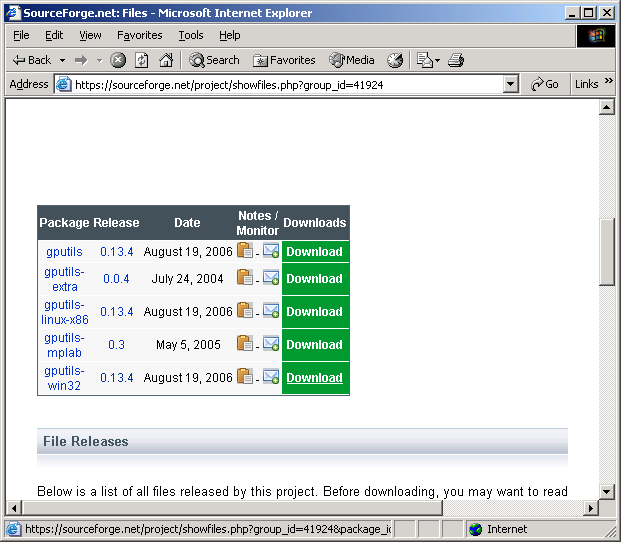Click monitor envelope icon for gputils

click(271, 251)
